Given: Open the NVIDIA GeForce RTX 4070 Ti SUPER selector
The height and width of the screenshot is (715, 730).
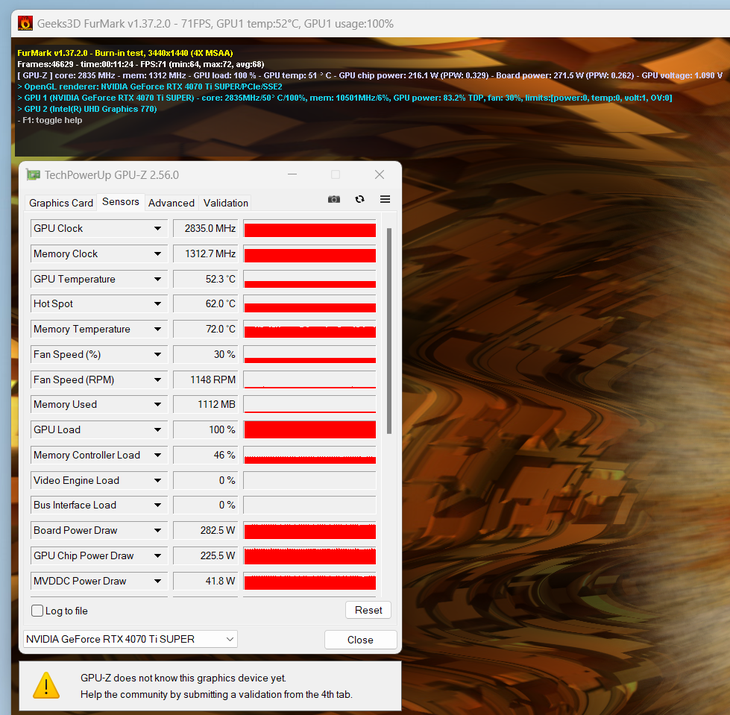Looking at the screenshot, I should [130, 639].
